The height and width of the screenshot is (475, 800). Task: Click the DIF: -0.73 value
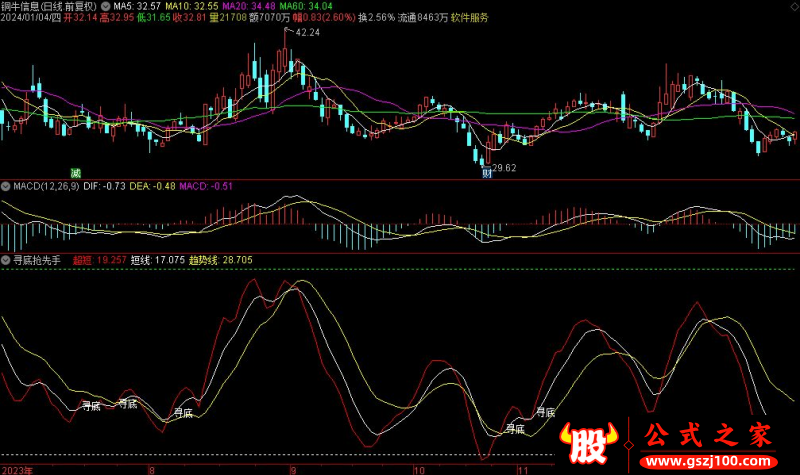[x=104, y=186]
